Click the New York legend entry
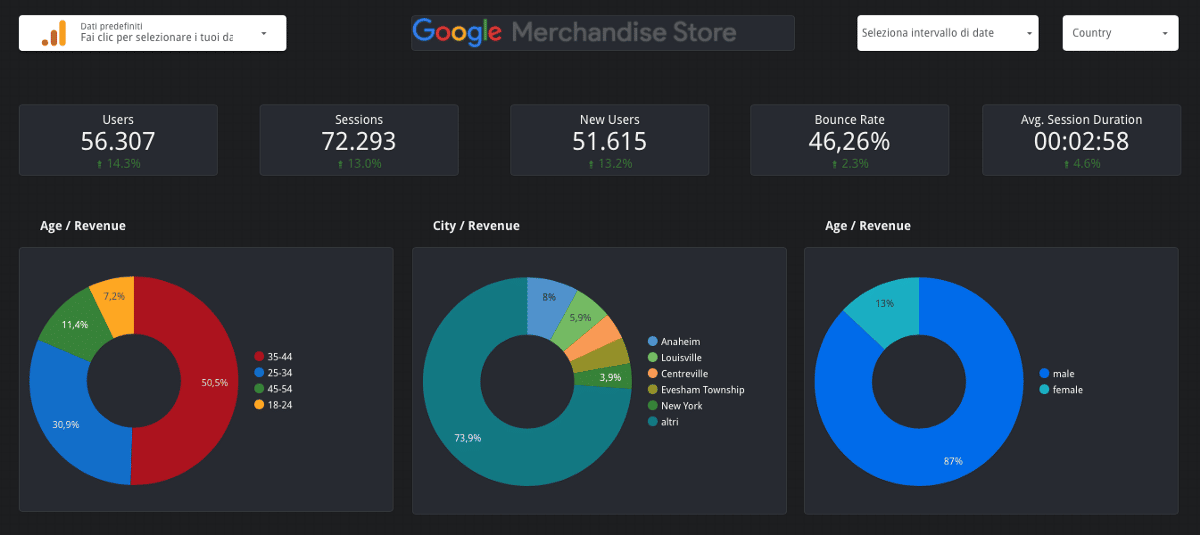The width and height of the screenshot is (1200, 535). pos(675,406)
